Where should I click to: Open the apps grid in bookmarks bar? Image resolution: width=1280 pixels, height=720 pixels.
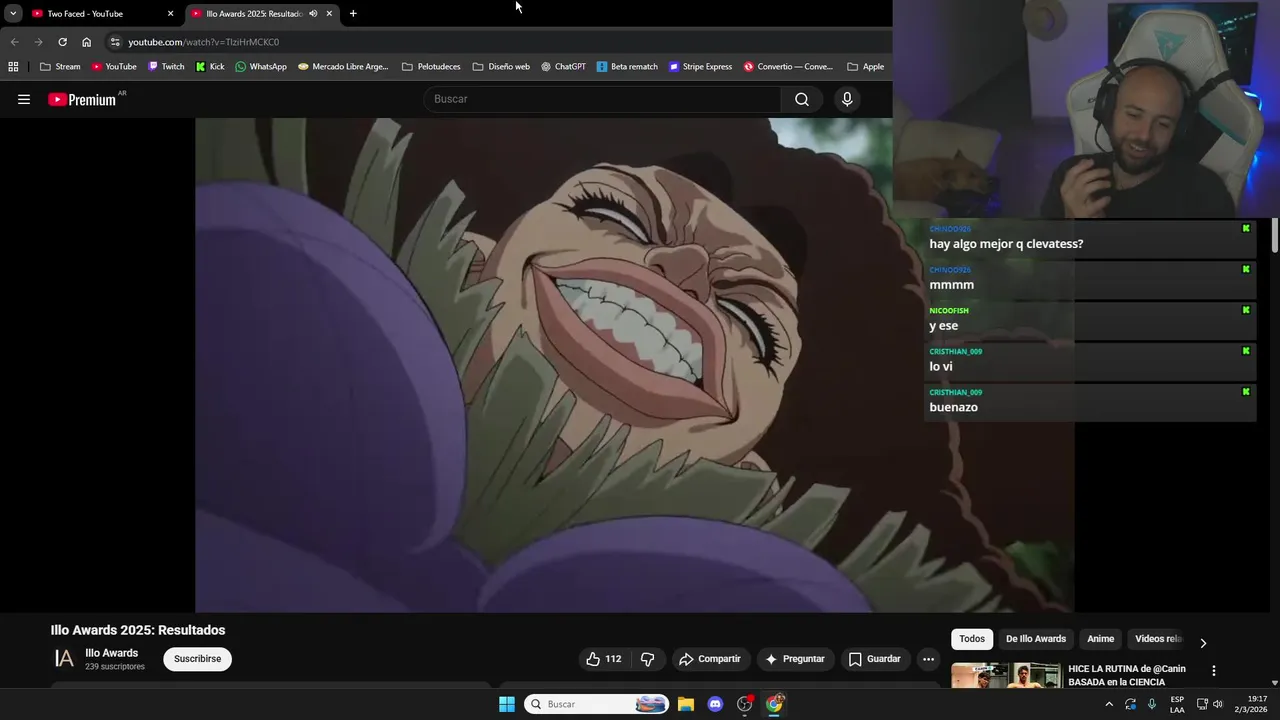click(13, 67)
